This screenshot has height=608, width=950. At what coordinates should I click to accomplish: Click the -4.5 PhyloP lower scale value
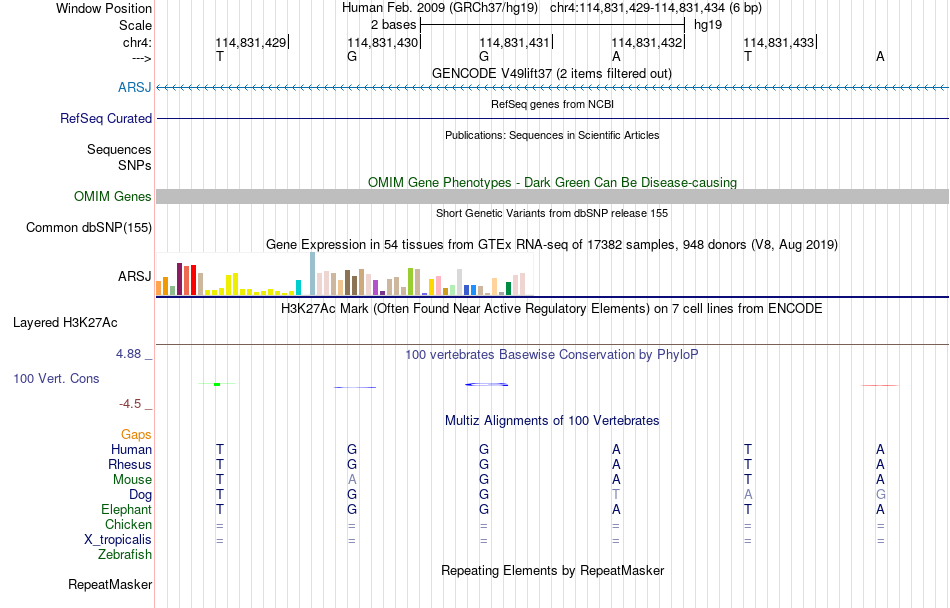(x=130, y=404)
